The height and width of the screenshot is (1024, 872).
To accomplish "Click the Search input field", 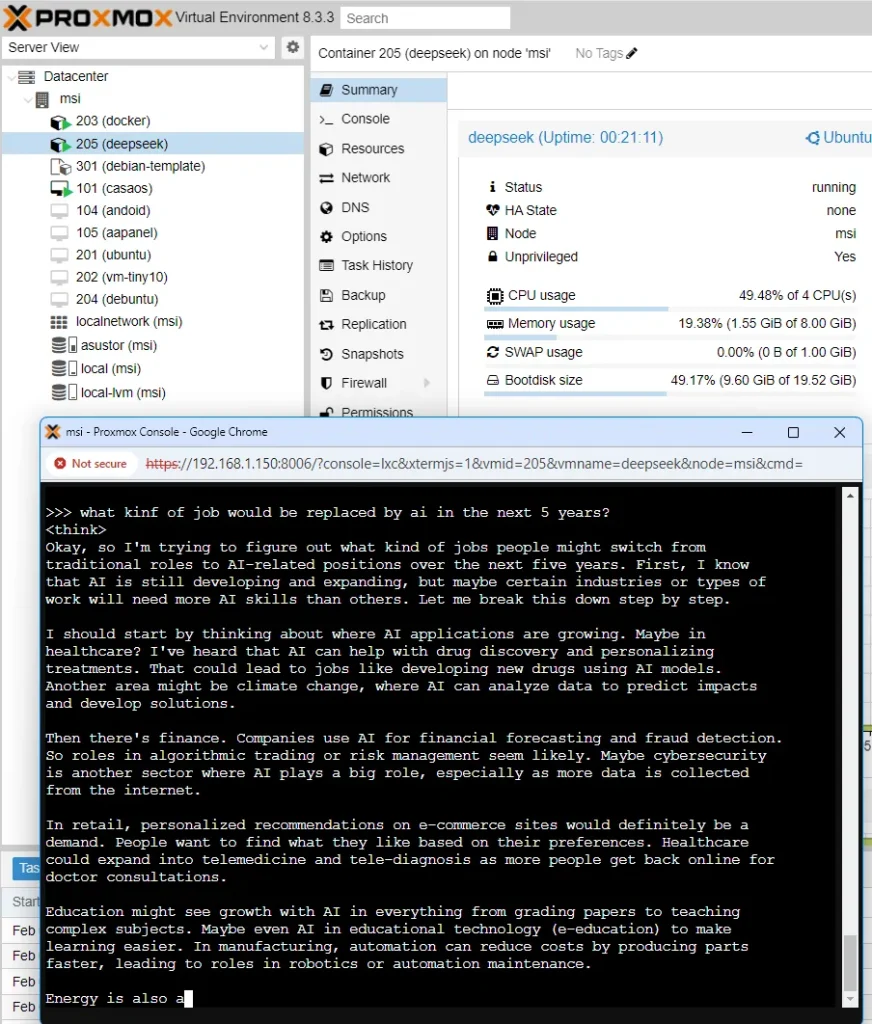I will [x=425, y=18].
